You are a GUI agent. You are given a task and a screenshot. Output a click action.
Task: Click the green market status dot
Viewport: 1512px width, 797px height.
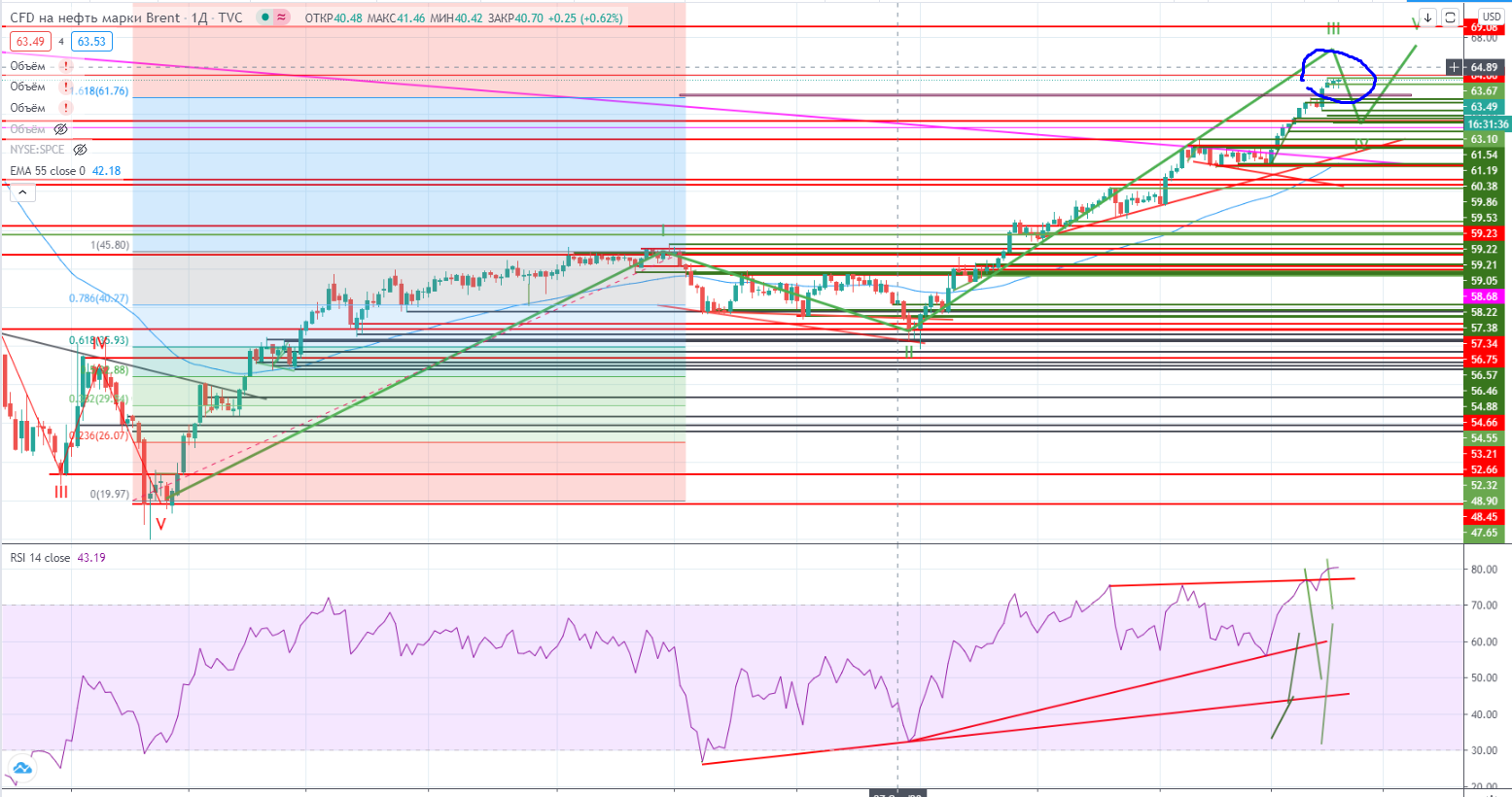pyautogui.click(x=264, y=17)
